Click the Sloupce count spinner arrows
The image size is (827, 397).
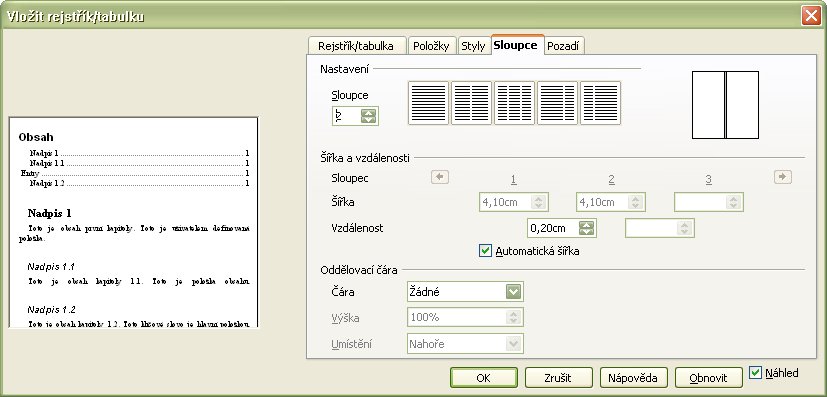coord(368,116)
